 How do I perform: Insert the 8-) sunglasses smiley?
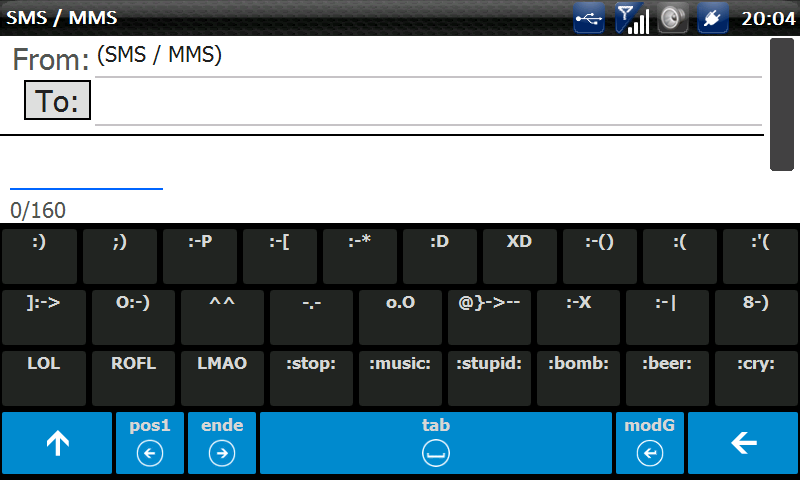756,317
